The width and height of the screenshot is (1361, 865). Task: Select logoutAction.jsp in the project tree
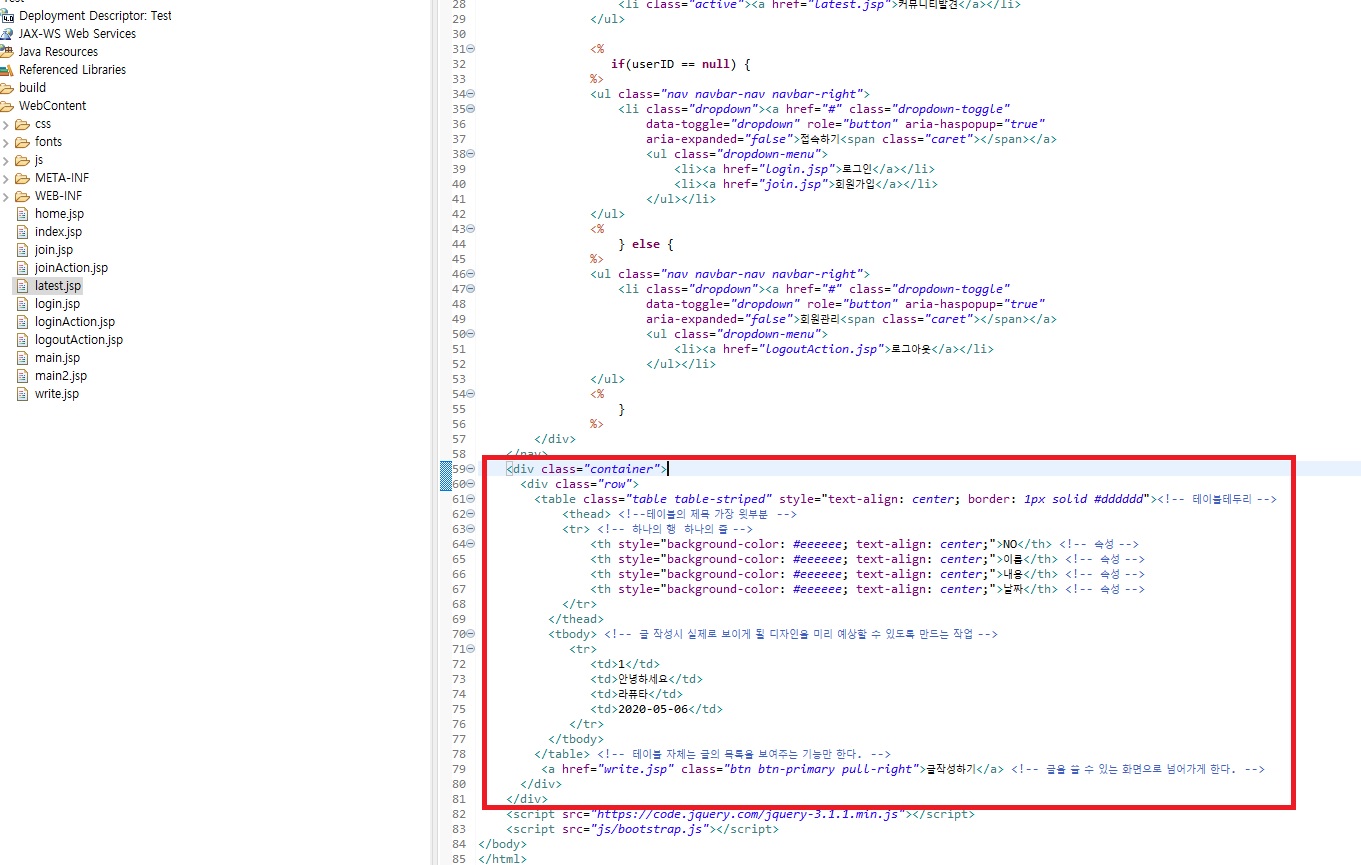[79, 340]
